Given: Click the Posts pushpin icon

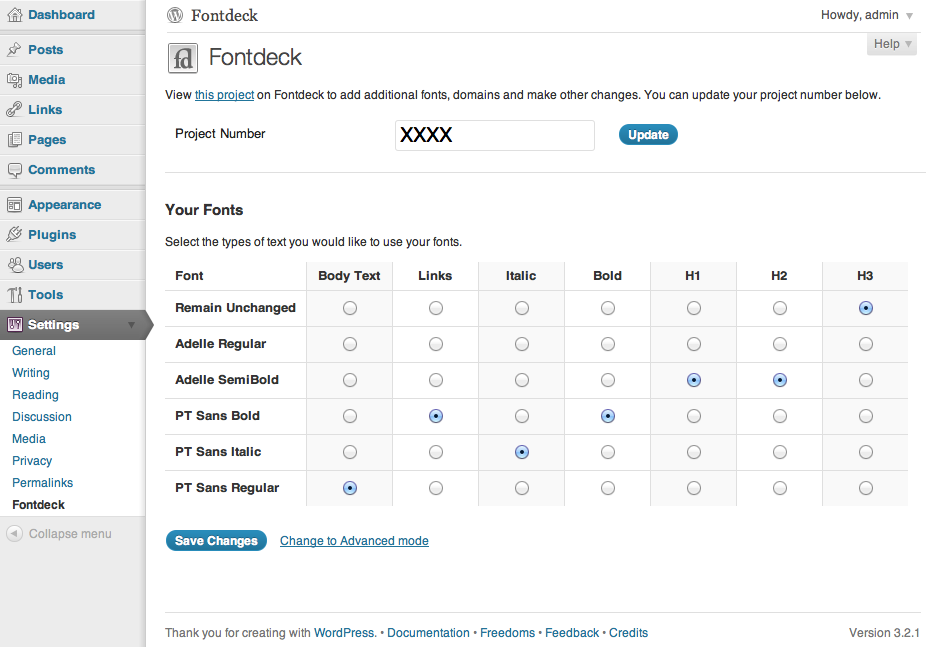Looking at the screenshot, I should (14, 50).
